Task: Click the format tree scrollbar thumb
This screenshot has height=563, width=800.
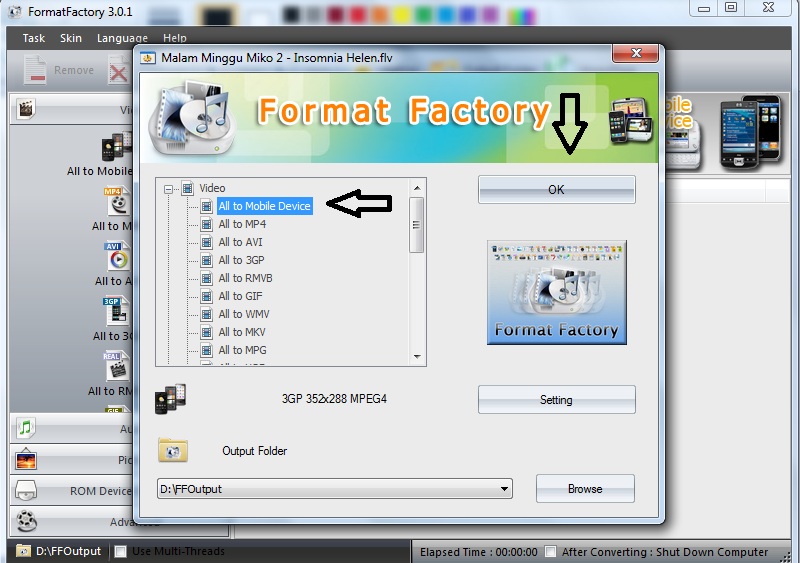Action: pyautogui.click(x=417, y=225)
